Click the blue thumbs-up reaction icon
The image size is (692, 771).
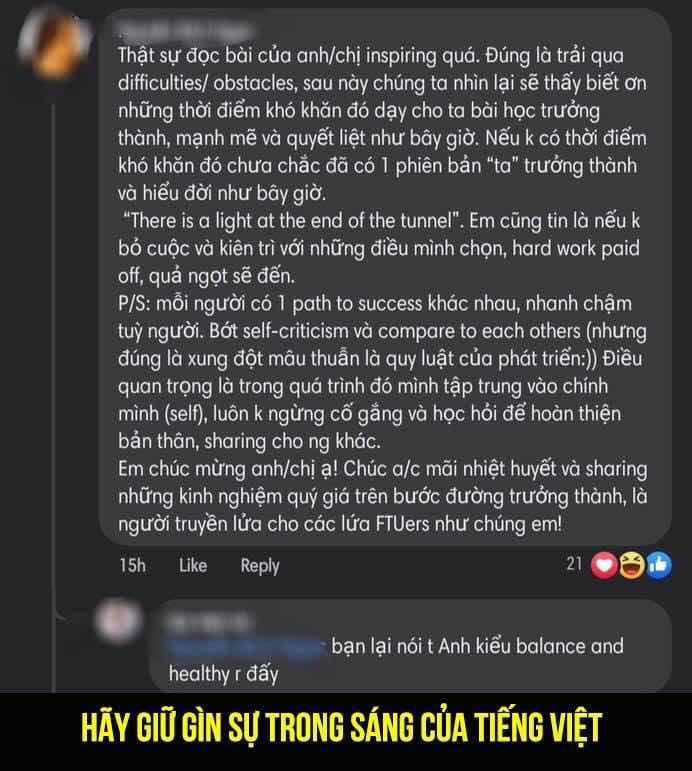659,565
